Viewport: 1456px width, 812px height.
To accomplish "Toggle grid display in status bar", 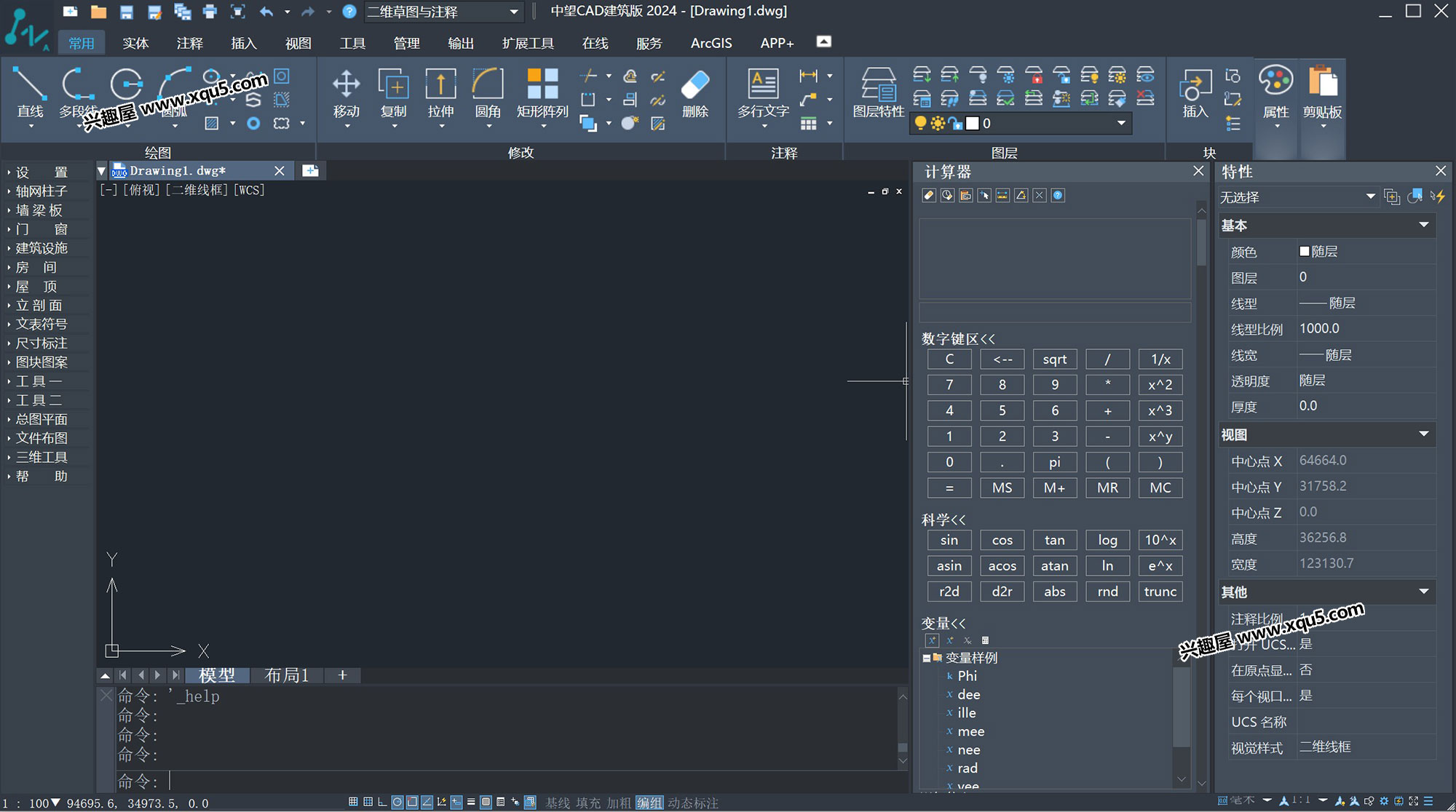I will tap(368, 803).
